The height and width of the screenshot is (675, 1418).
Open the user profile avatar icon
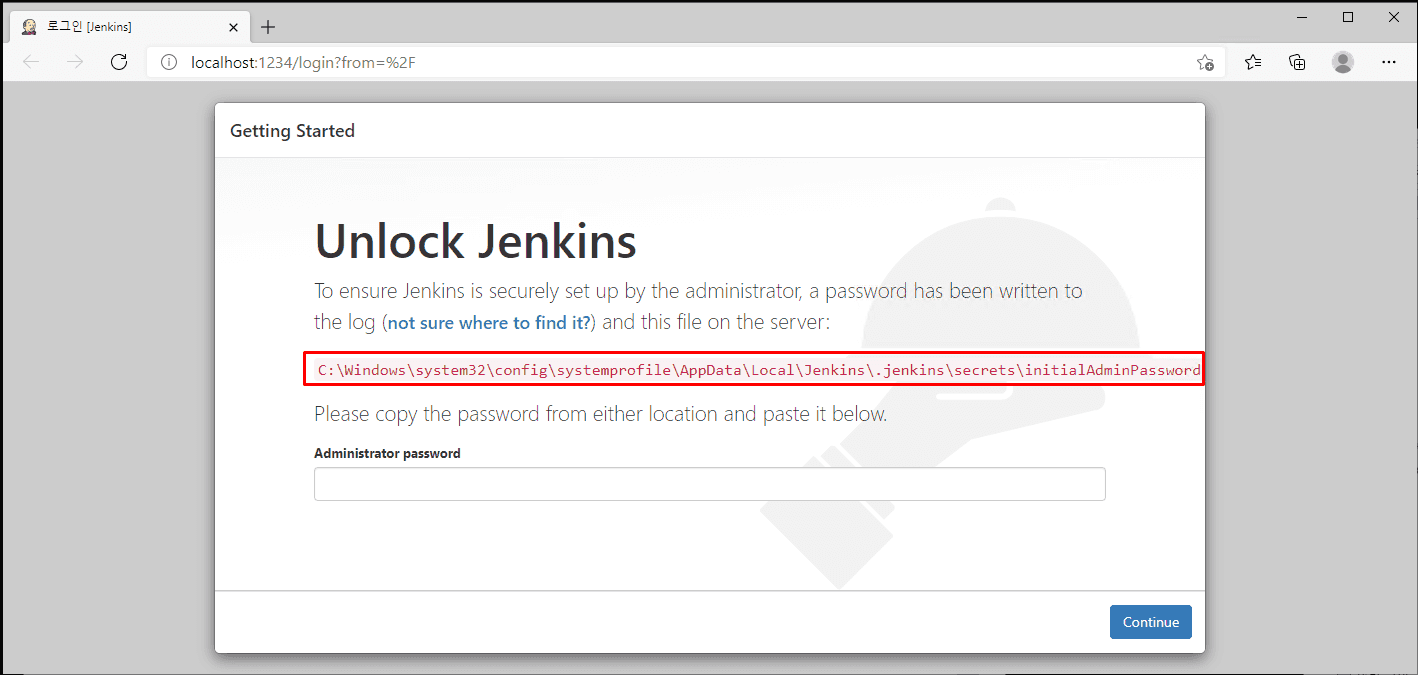1343,62
